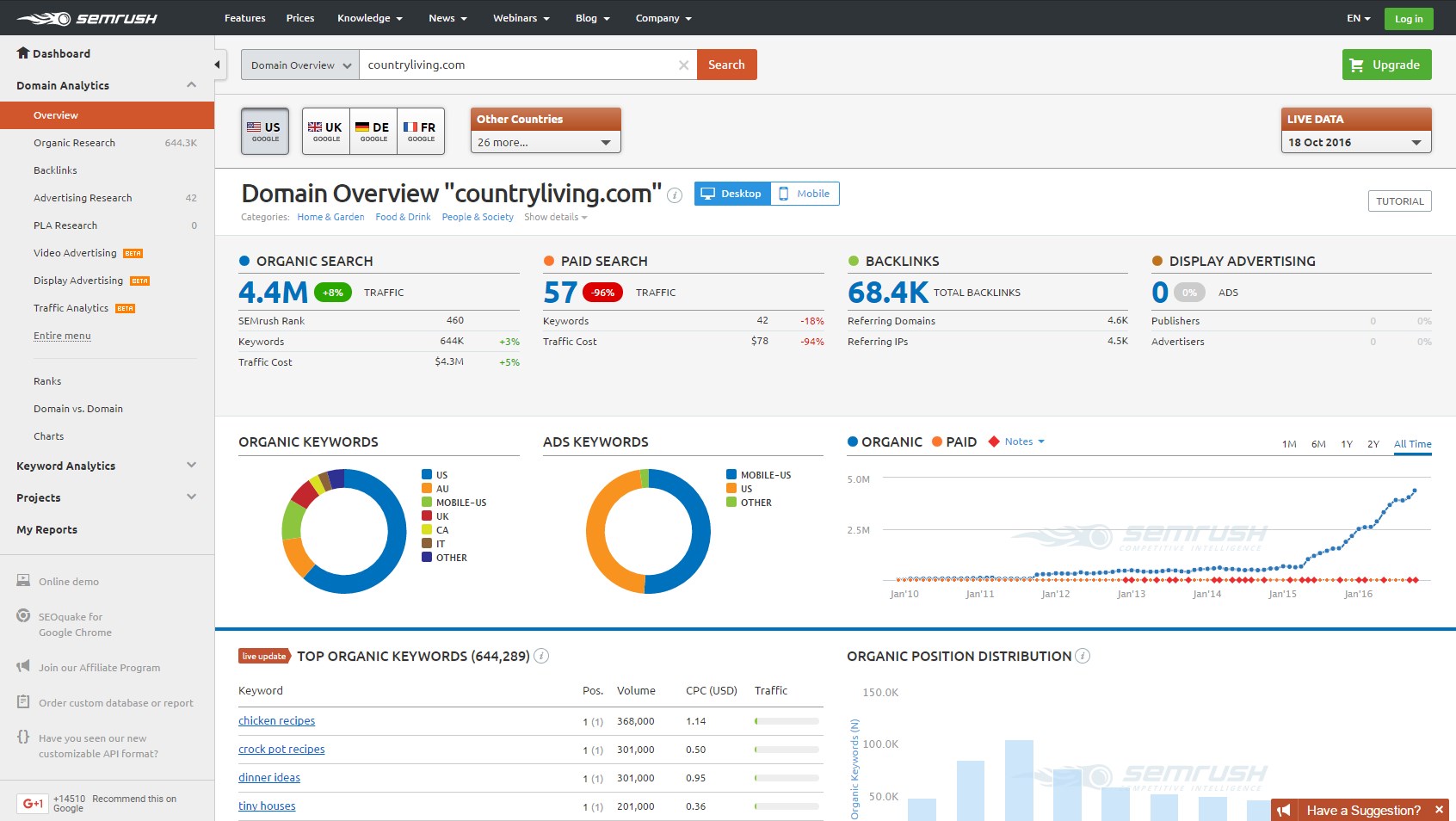This screenshot has height=821, width=1456.
Task: Open the Home & Garden category link
Action: tap(330, 217)
